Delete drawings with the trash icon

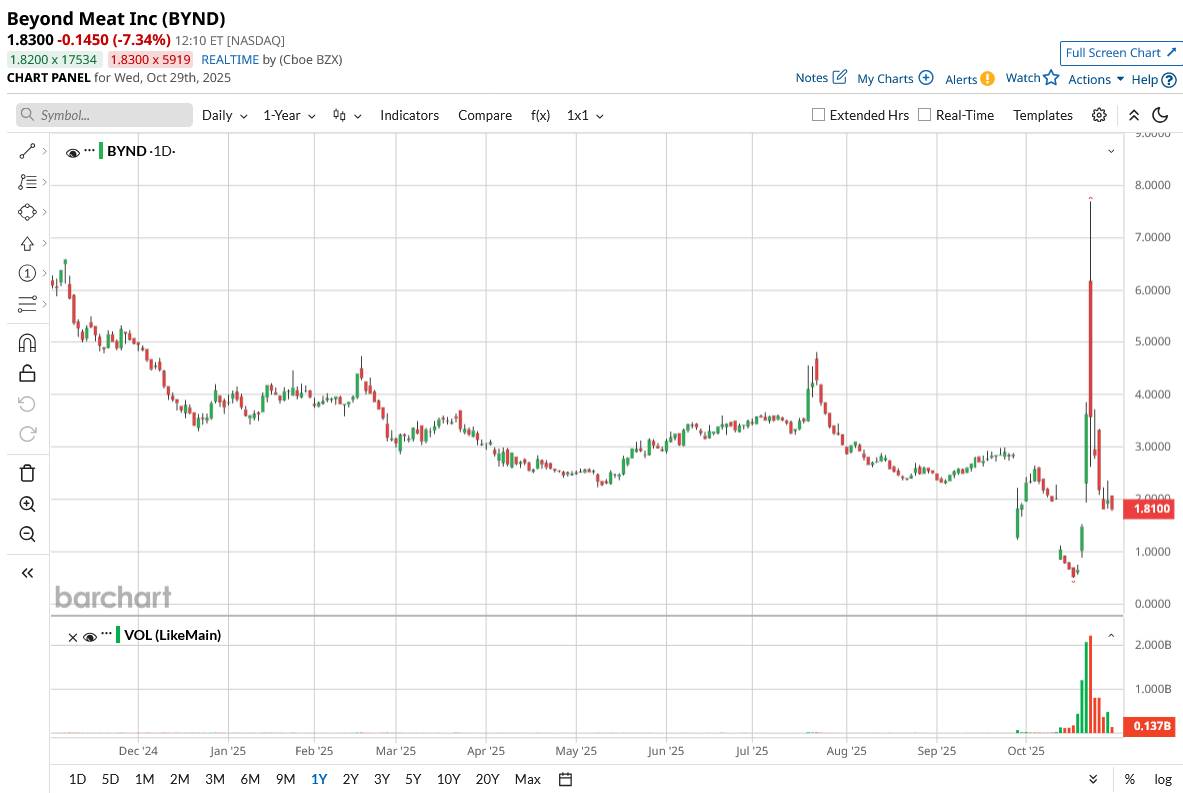coord(27,473)
